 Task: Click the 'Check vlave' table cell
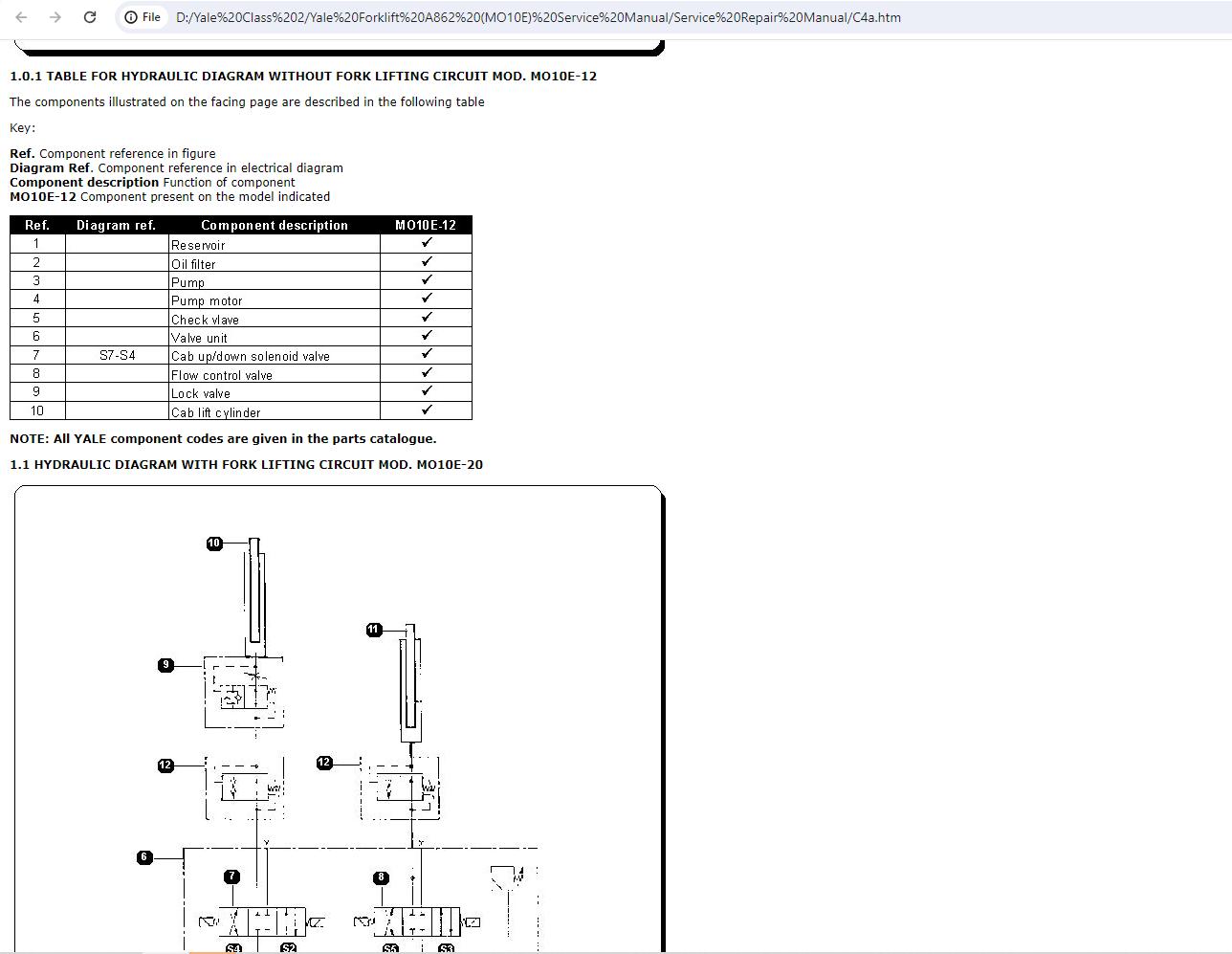pyautogui.click(x=275, y=319)
